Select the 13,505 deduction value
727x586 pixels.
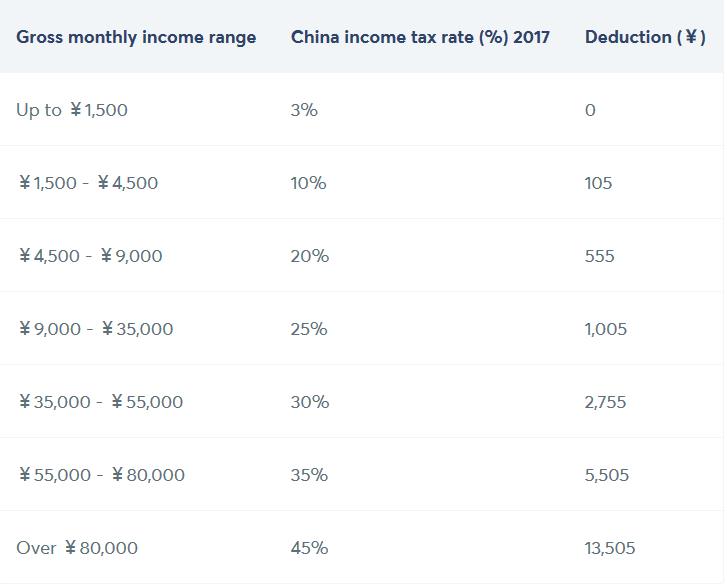pos(610,548)
